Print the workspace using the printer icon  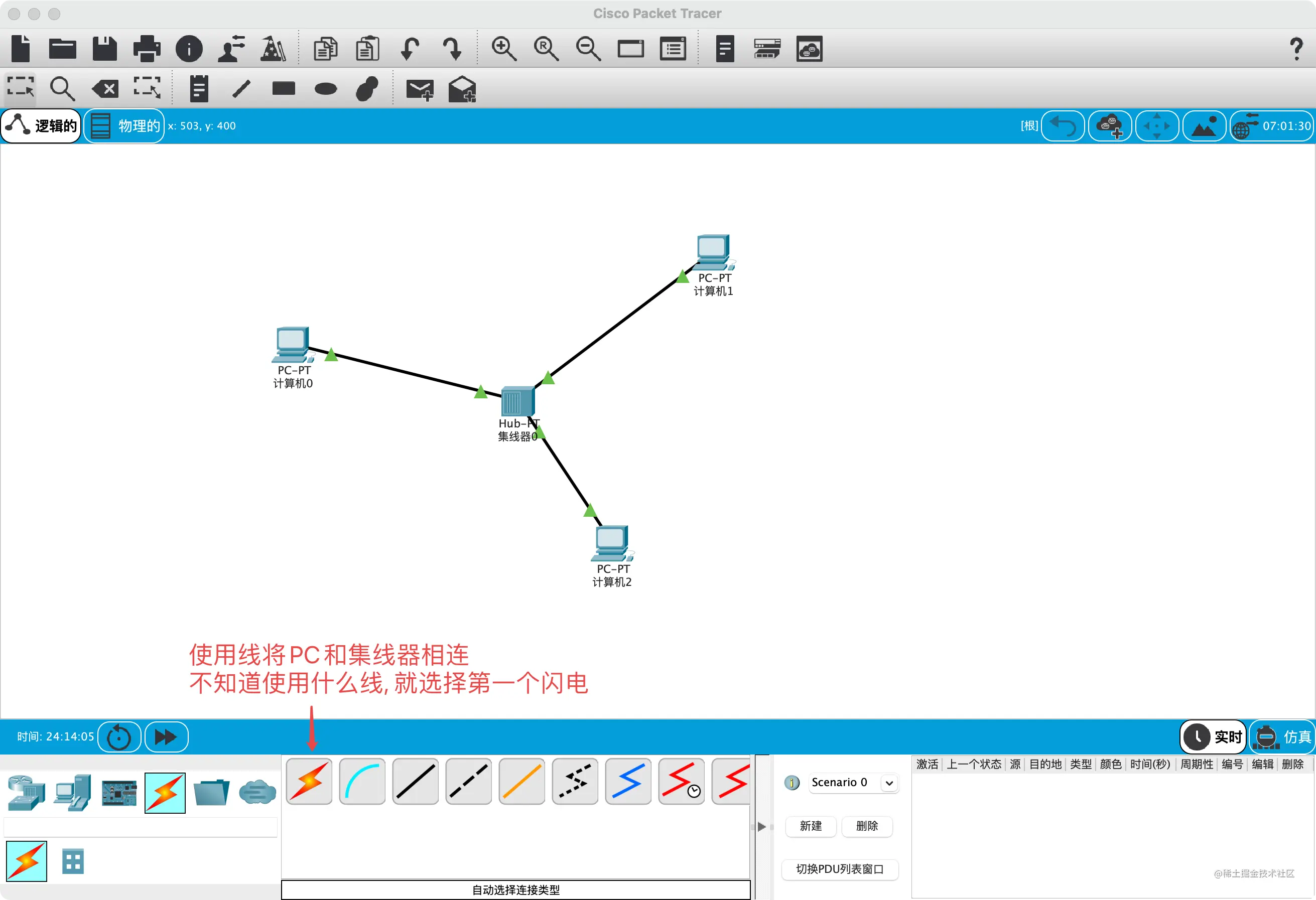click(x=147, y=49)
